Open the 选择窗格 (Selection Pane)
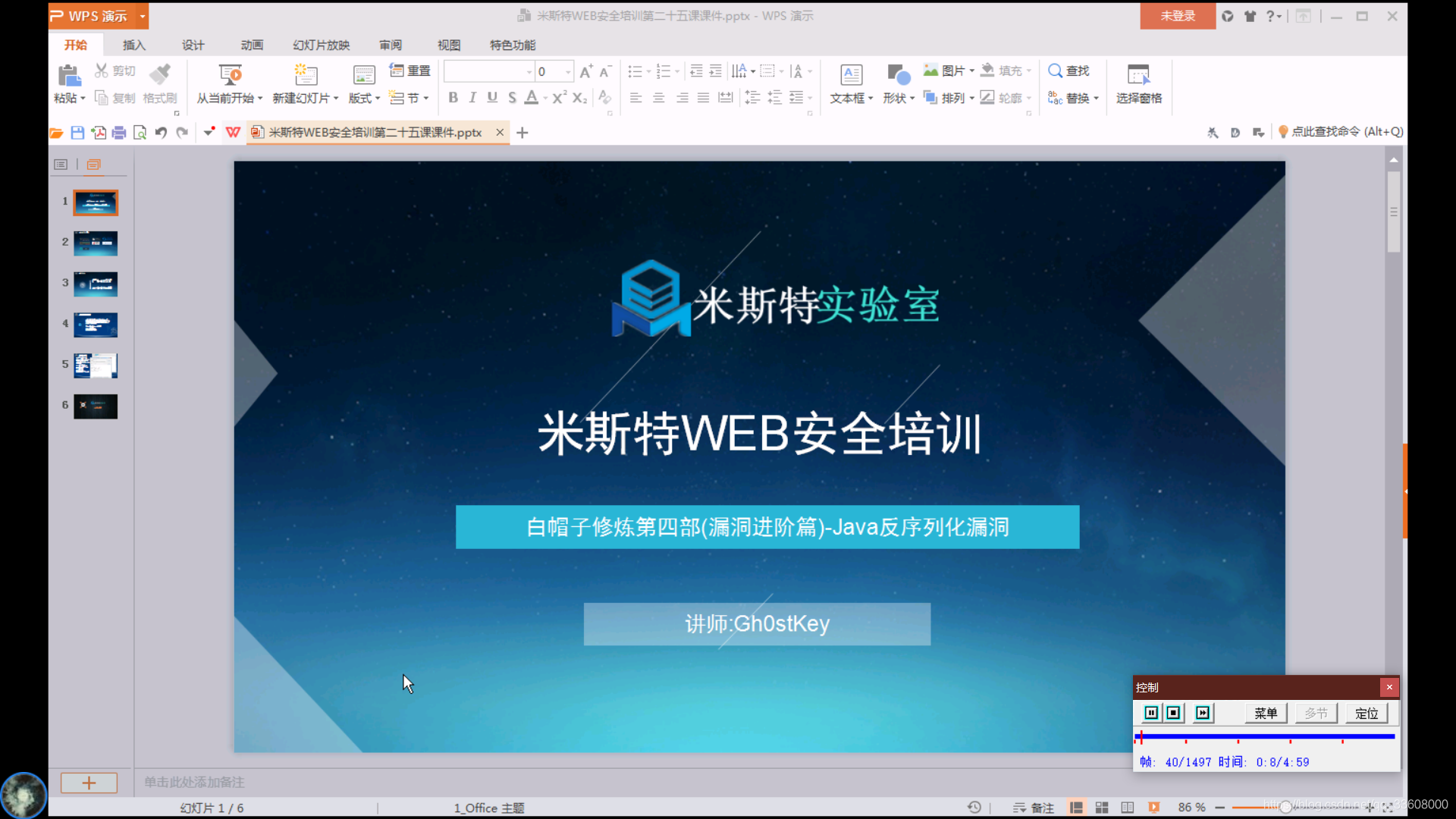The height and width of the screenshot is (819, 1456). pyautogui.click(x=1138, y=83)
